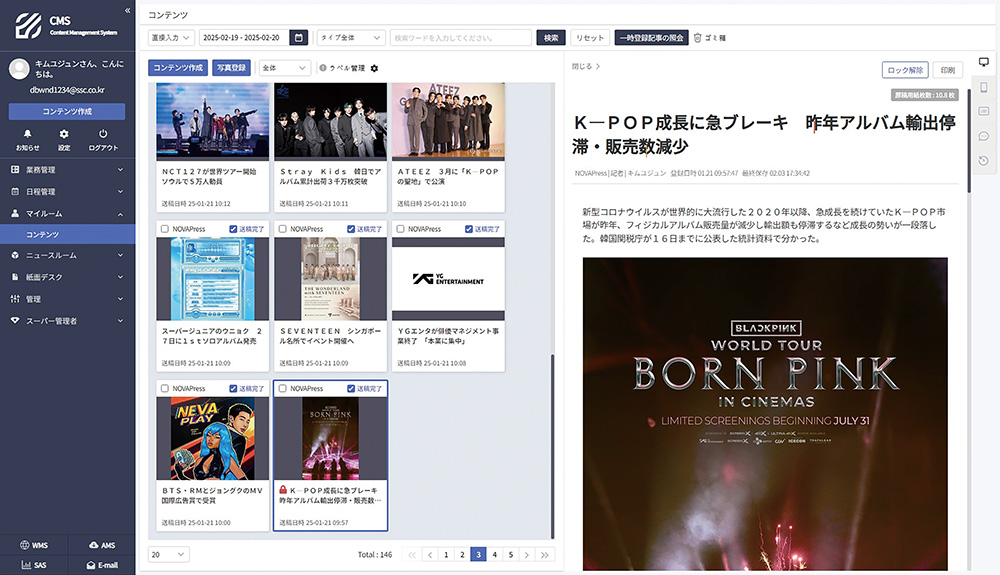This screenshot has height=575, width=1000.
Task: Open the revision history icon
Action: click(x=984, y=161)
